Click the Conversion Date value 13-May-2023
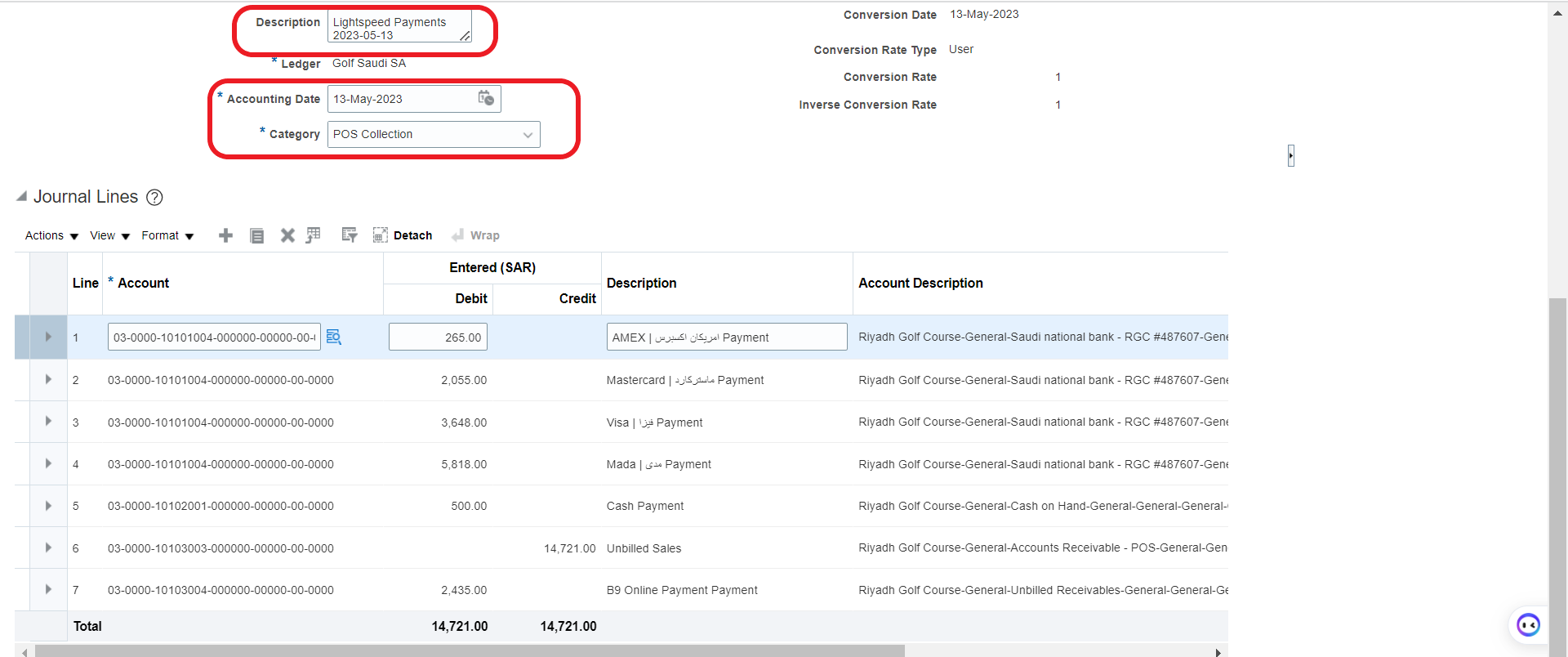This screenshot has width=1568, height=657. [x=984, y=14]
